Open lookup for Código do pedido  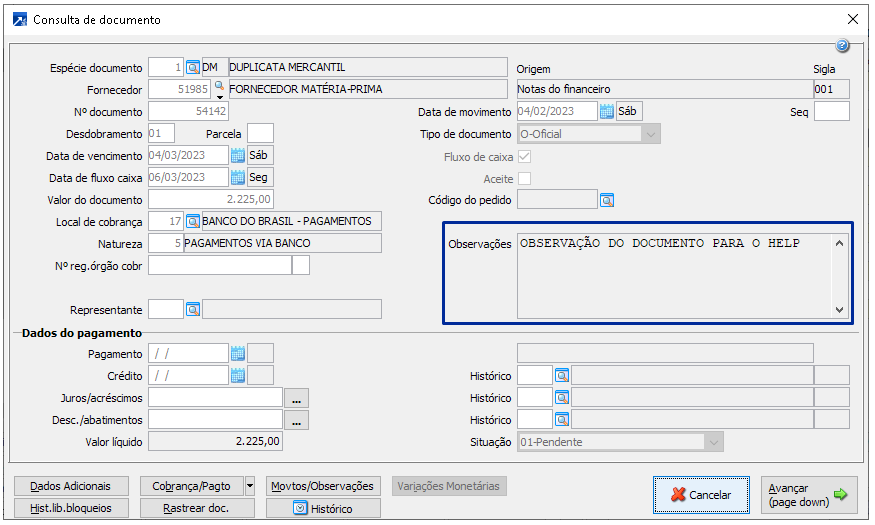pyautogui.click(x=606, y=200)
